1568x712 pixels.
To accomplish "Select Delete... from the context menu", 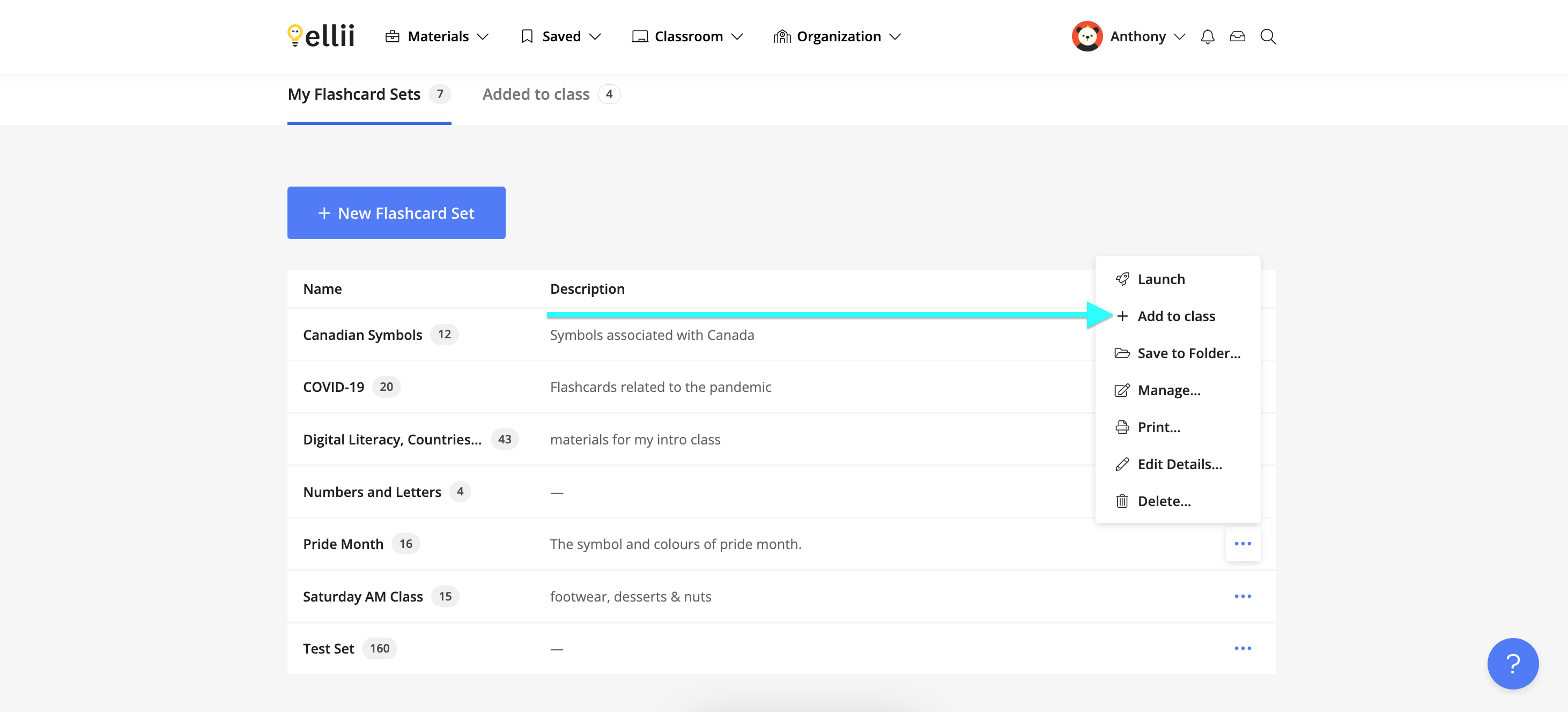I will 1163,501.
